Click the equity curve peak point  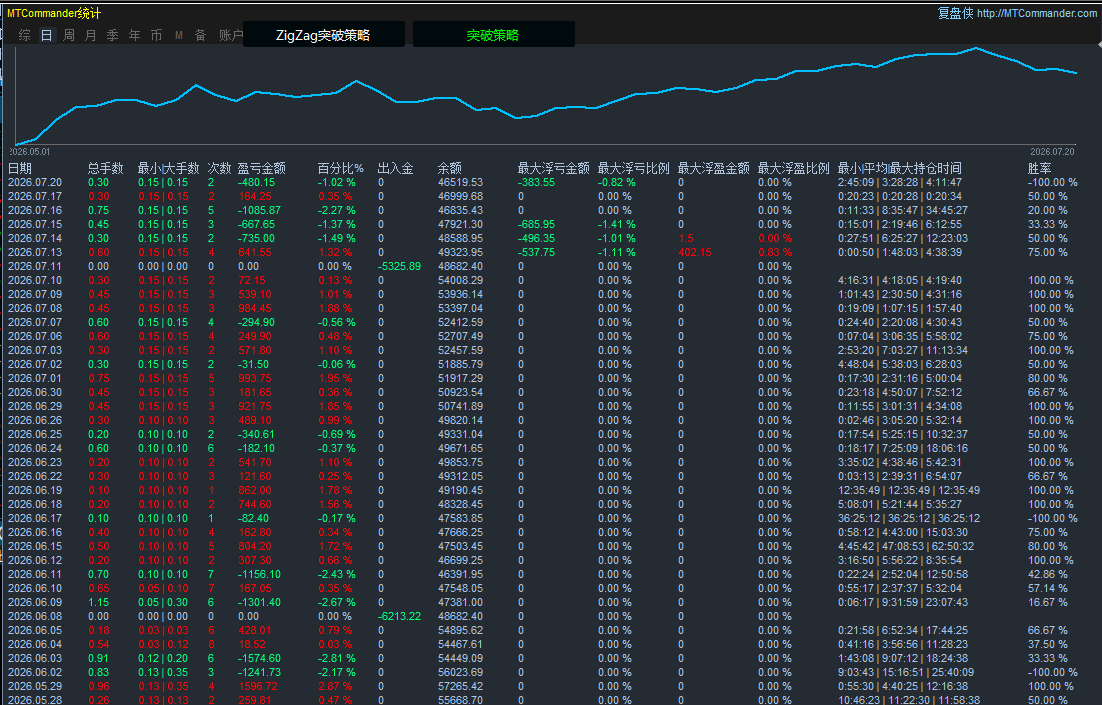click(976, 48)
